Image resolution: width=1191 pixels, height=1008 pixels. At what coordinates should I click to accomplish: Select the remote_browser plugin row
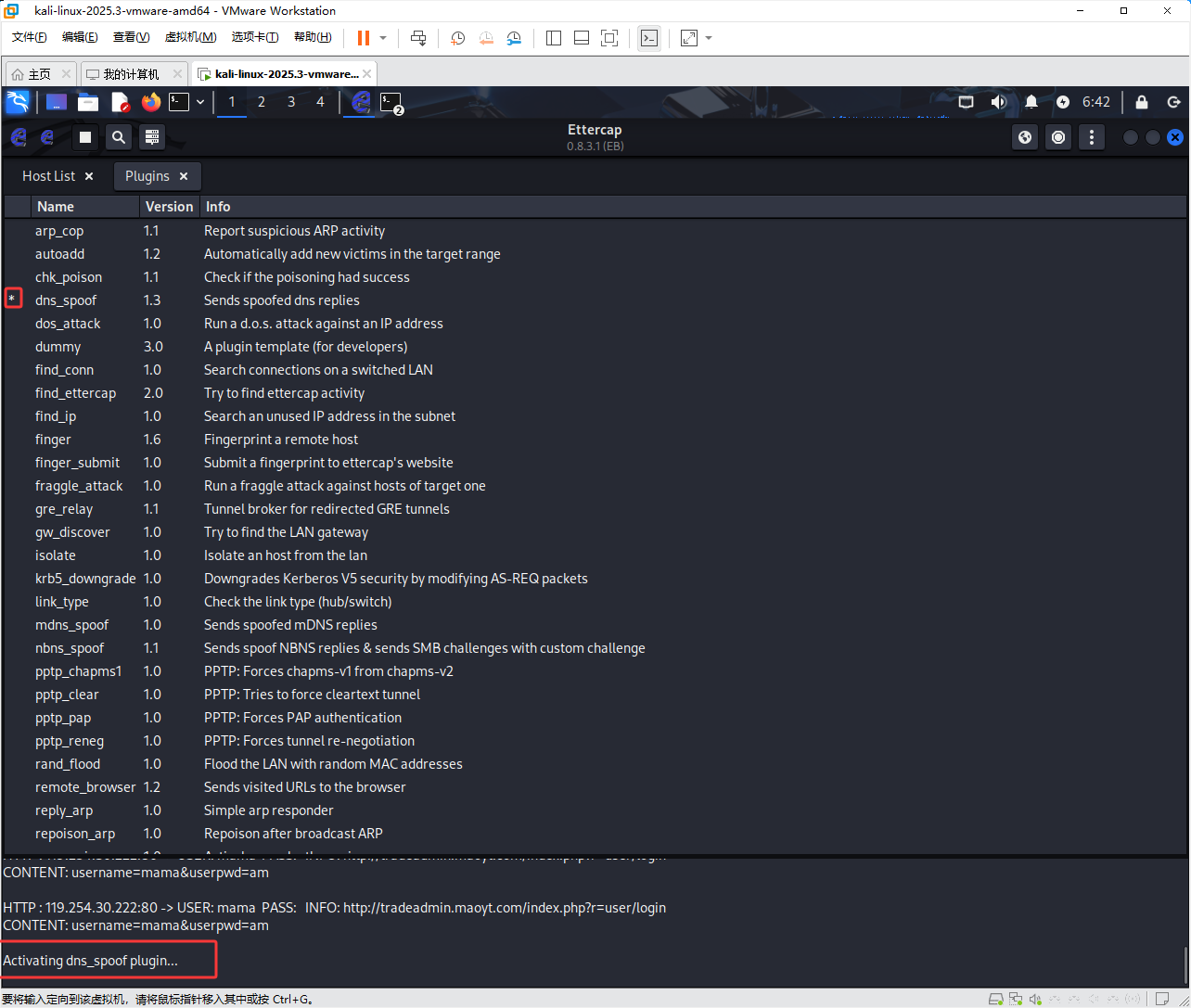595,787
